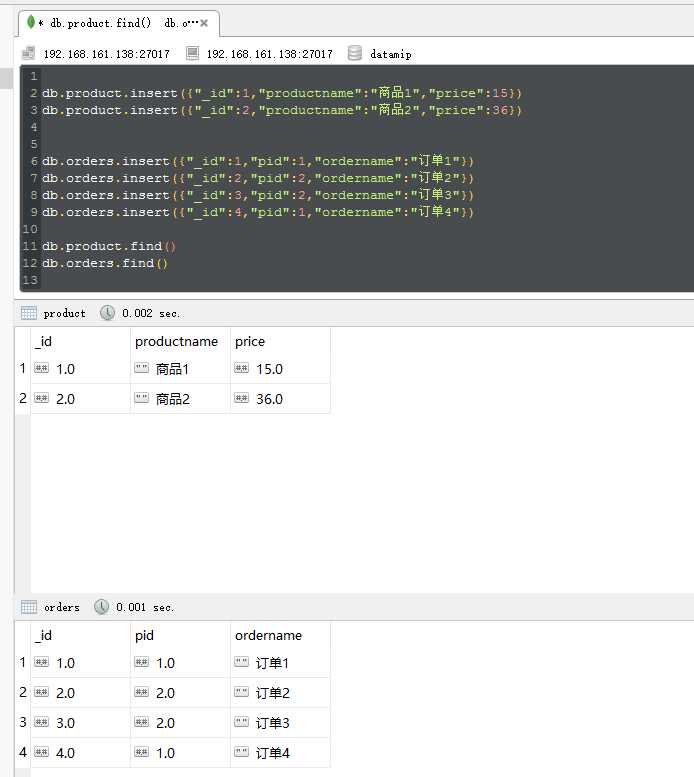Select the 订单2 ordername cell
The height and width of the screenshot is (777, 694).
point(280,693)
